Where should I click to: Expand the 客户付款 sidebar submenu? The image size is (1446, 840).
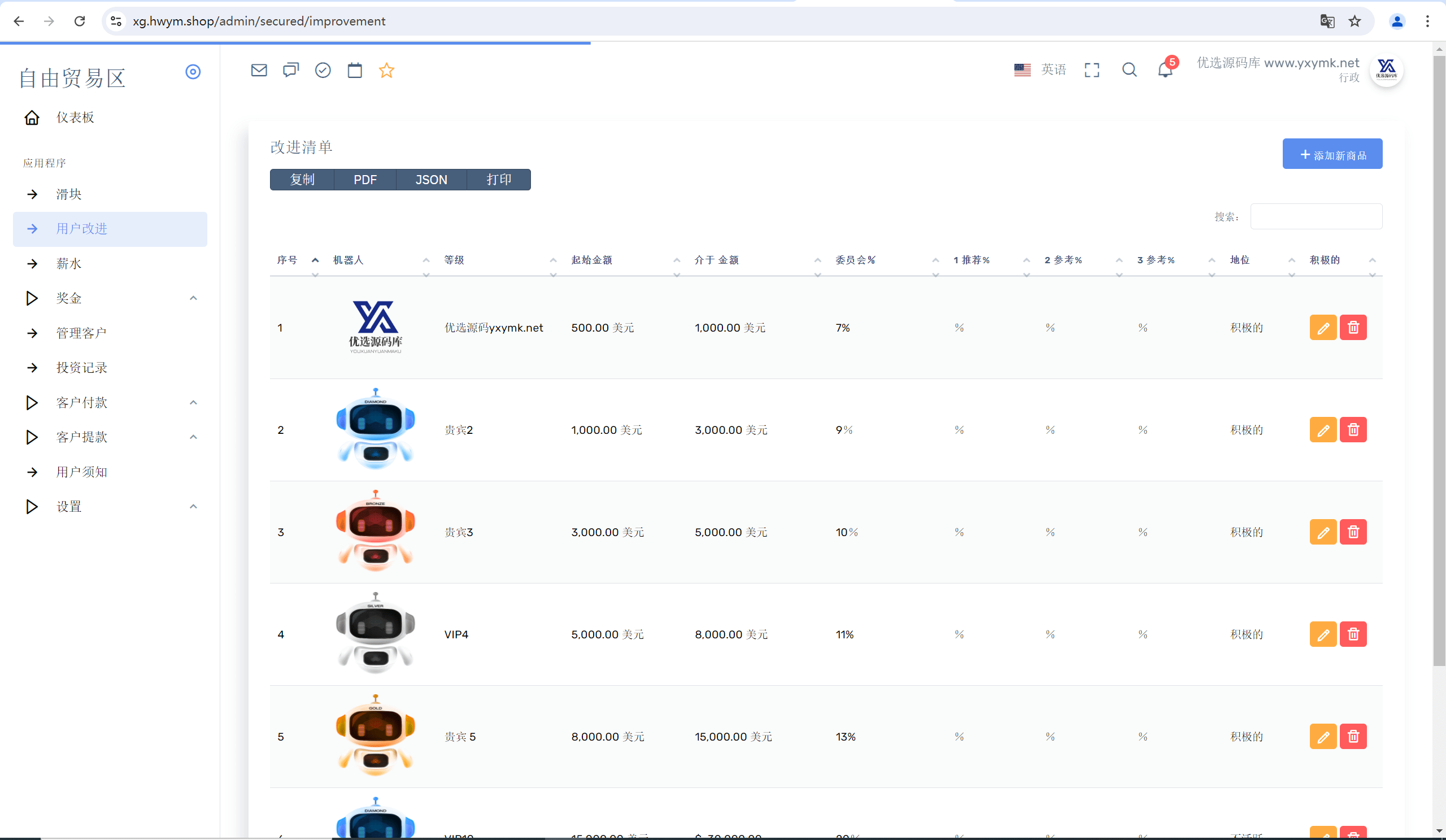pos(110,403)
